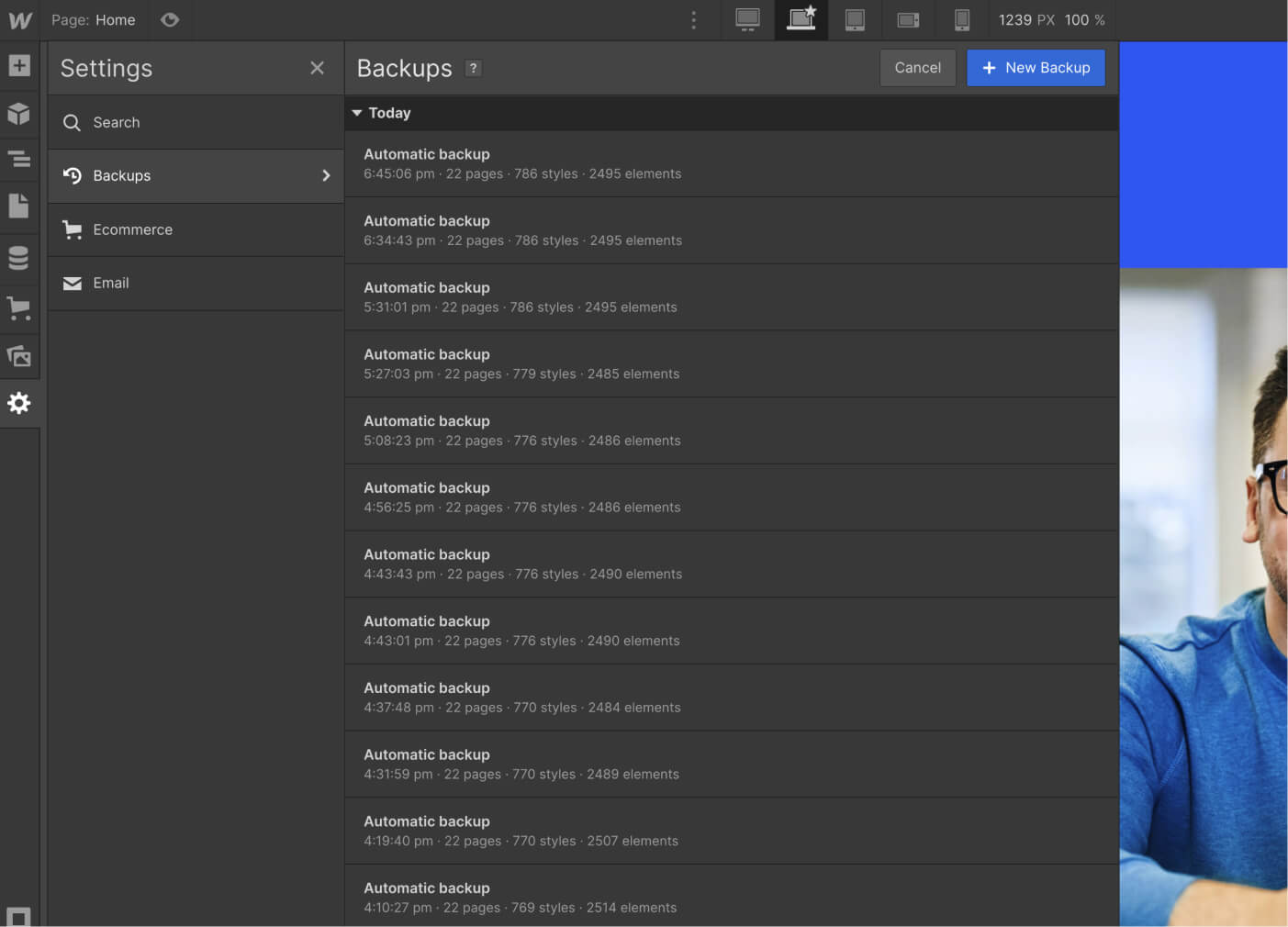Open the CMS Collections panel
The height and width of the screenshot is (927, 1288).
coord(20,258)
